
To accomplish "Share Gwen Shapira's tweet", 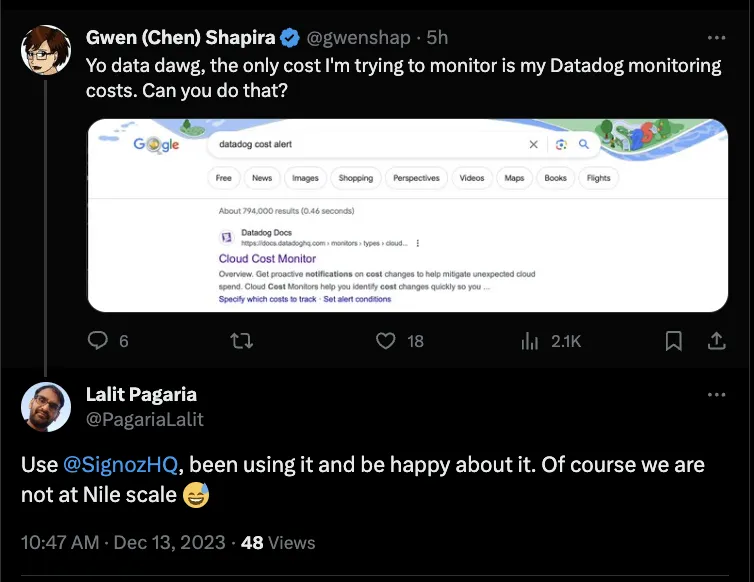I will point(716,341).
